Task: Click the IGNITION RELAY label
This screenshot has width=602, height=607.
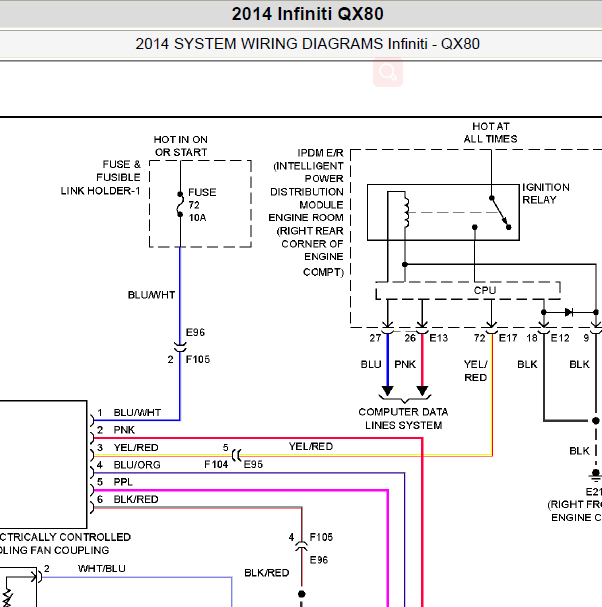Action: [546, 194]
